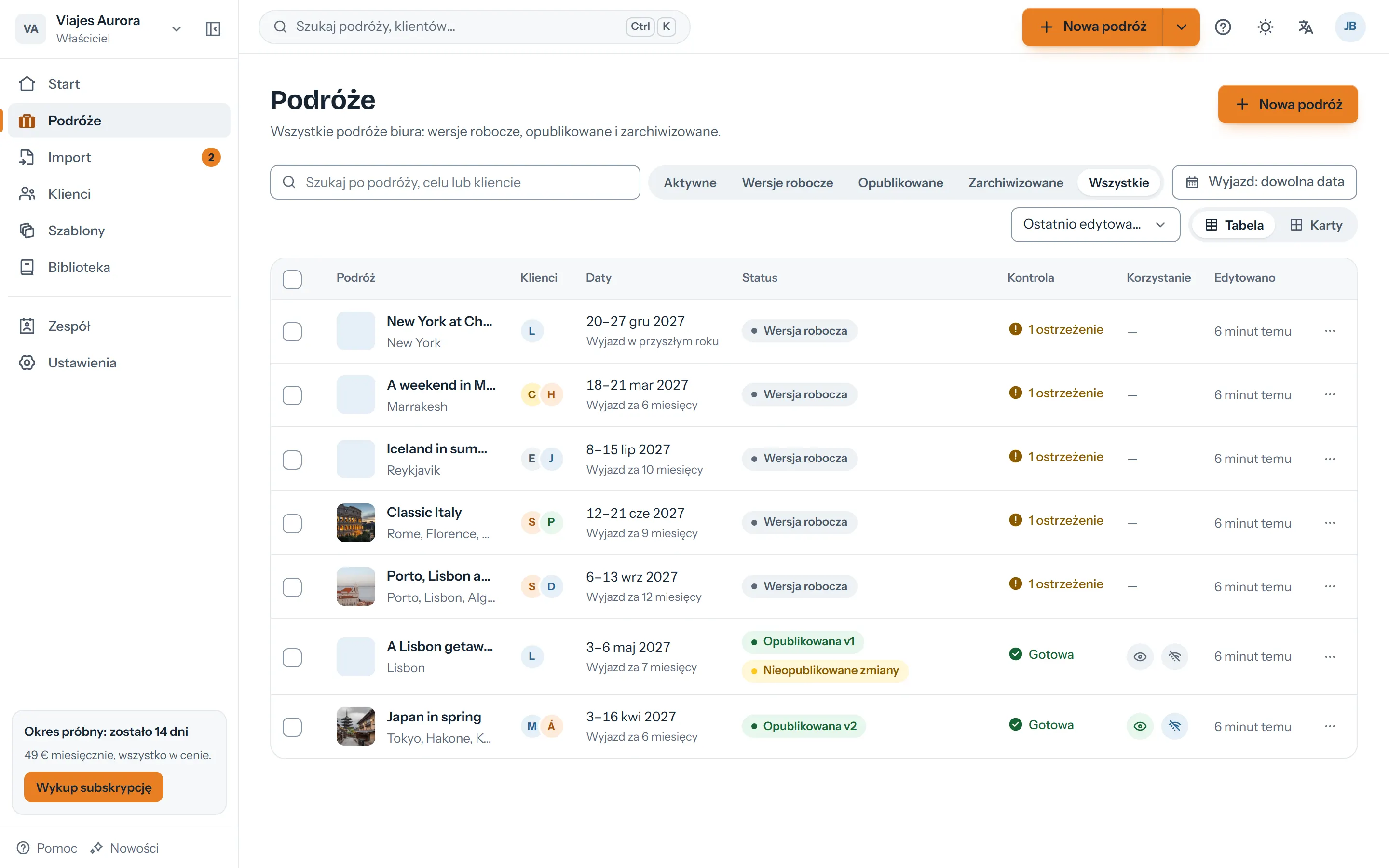Viewport: 1389px width, 868px height.
Task: Select all trips with header checkbox
Action: click(292, 279)
